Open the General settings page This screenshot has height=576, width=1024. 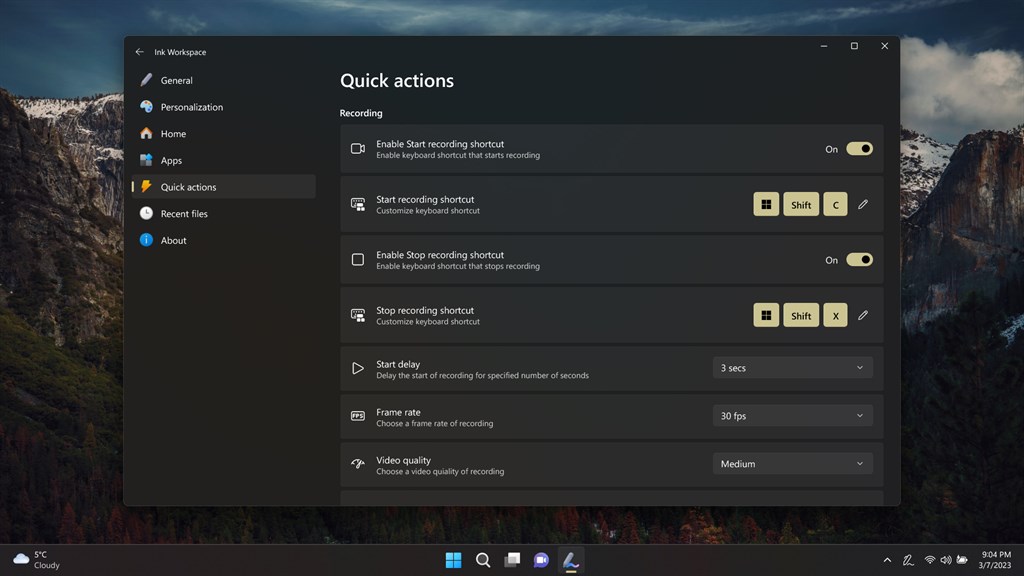click(x=223, y=80)
